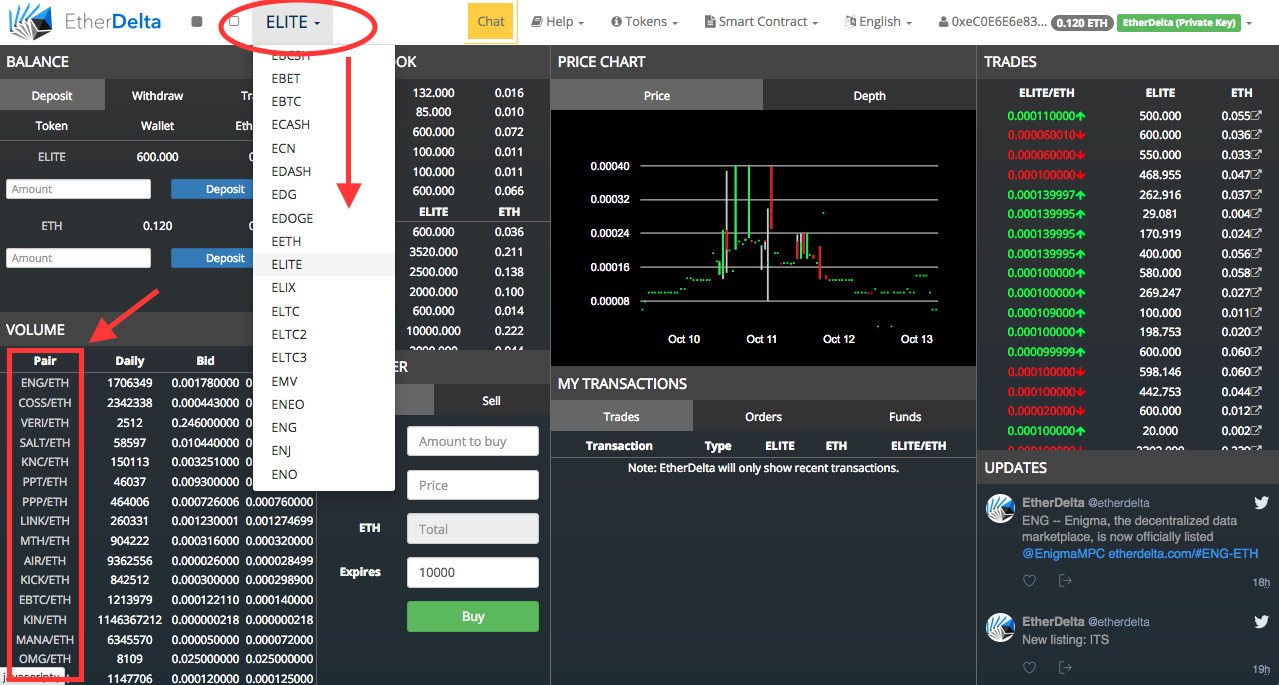Open the 0xeC0E6E6e83 account dropdown
Viewport: 1279px width, 685px height.
(1094, 22)
